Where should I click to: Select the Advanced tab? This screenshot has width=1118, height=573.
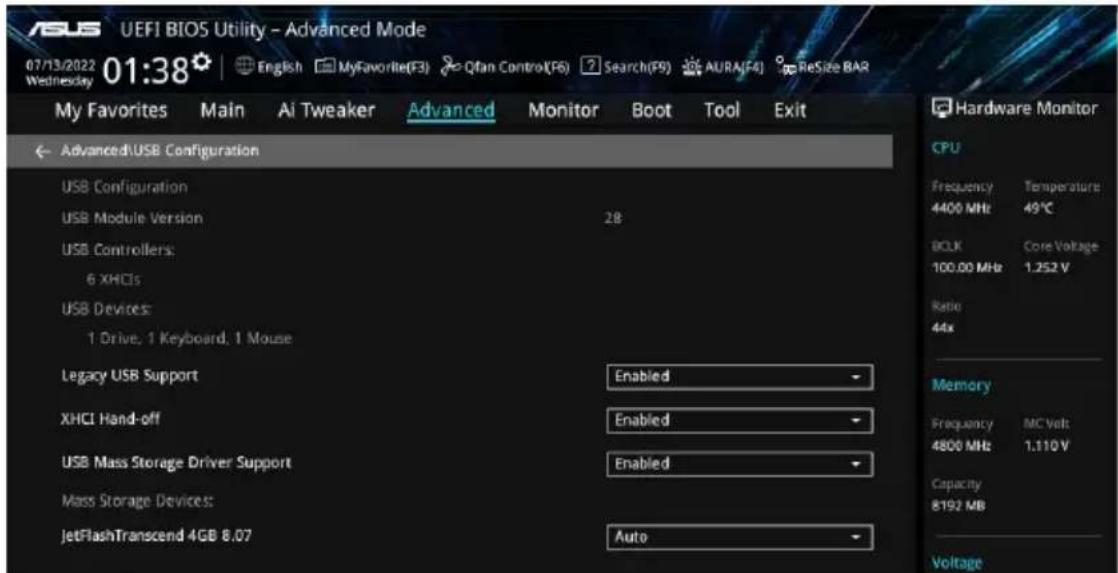451,110
